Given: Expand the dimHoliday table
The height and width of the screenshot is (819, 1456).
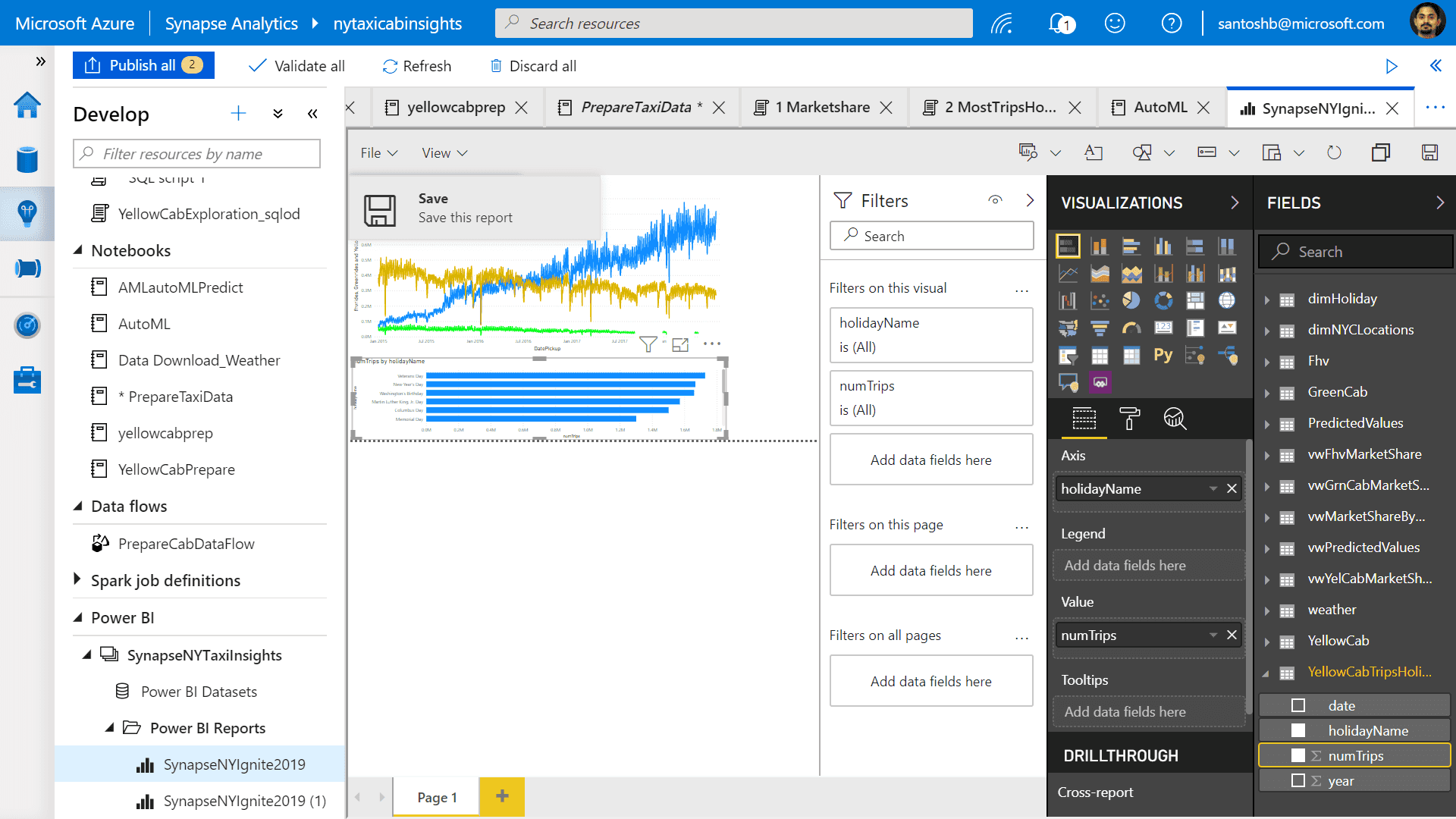Looking at the screenshot, I should click(1266, 300).
